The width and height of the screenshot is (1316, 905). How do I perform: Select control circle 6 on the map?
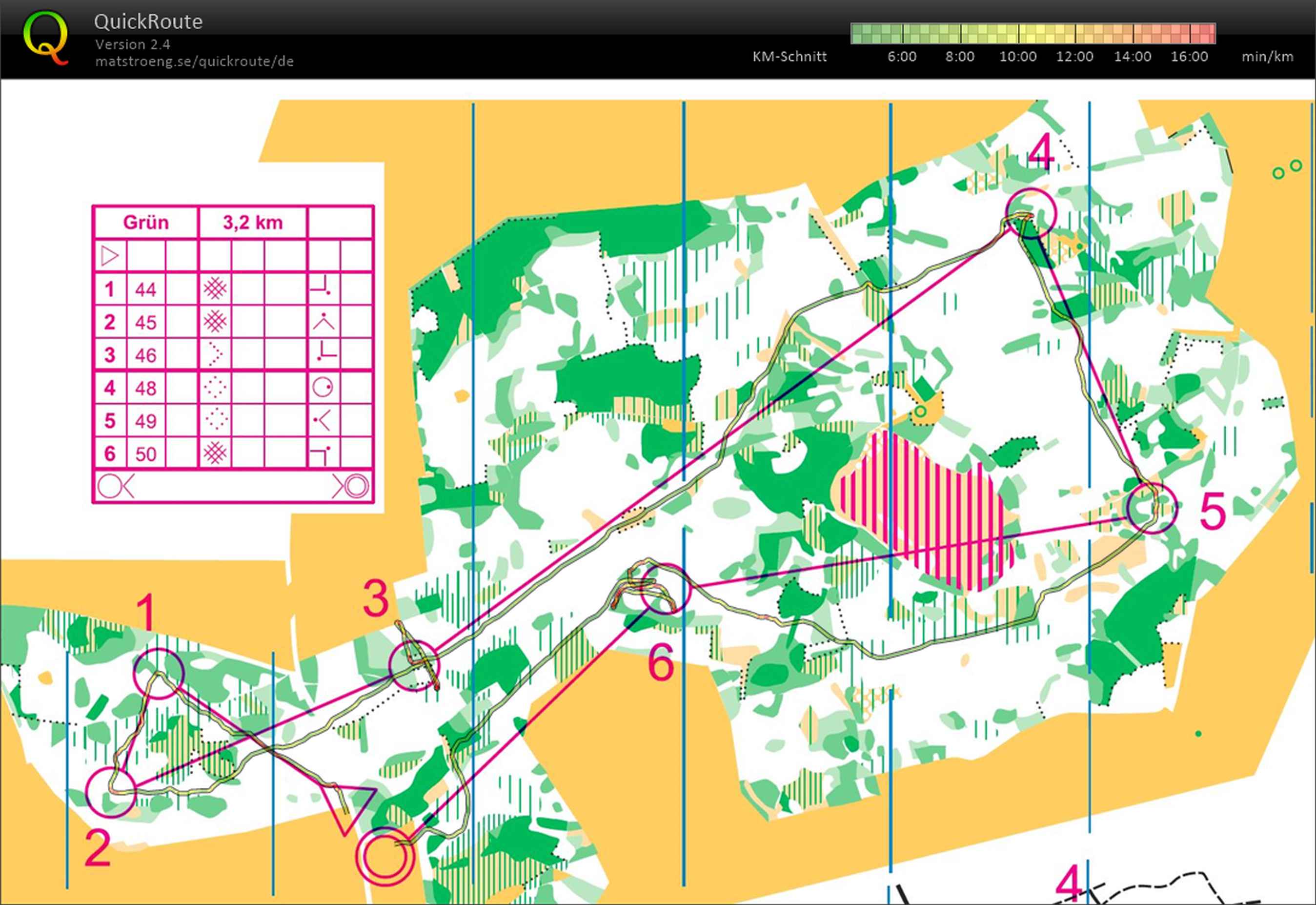pyautogui.click(x=666, y=589)
